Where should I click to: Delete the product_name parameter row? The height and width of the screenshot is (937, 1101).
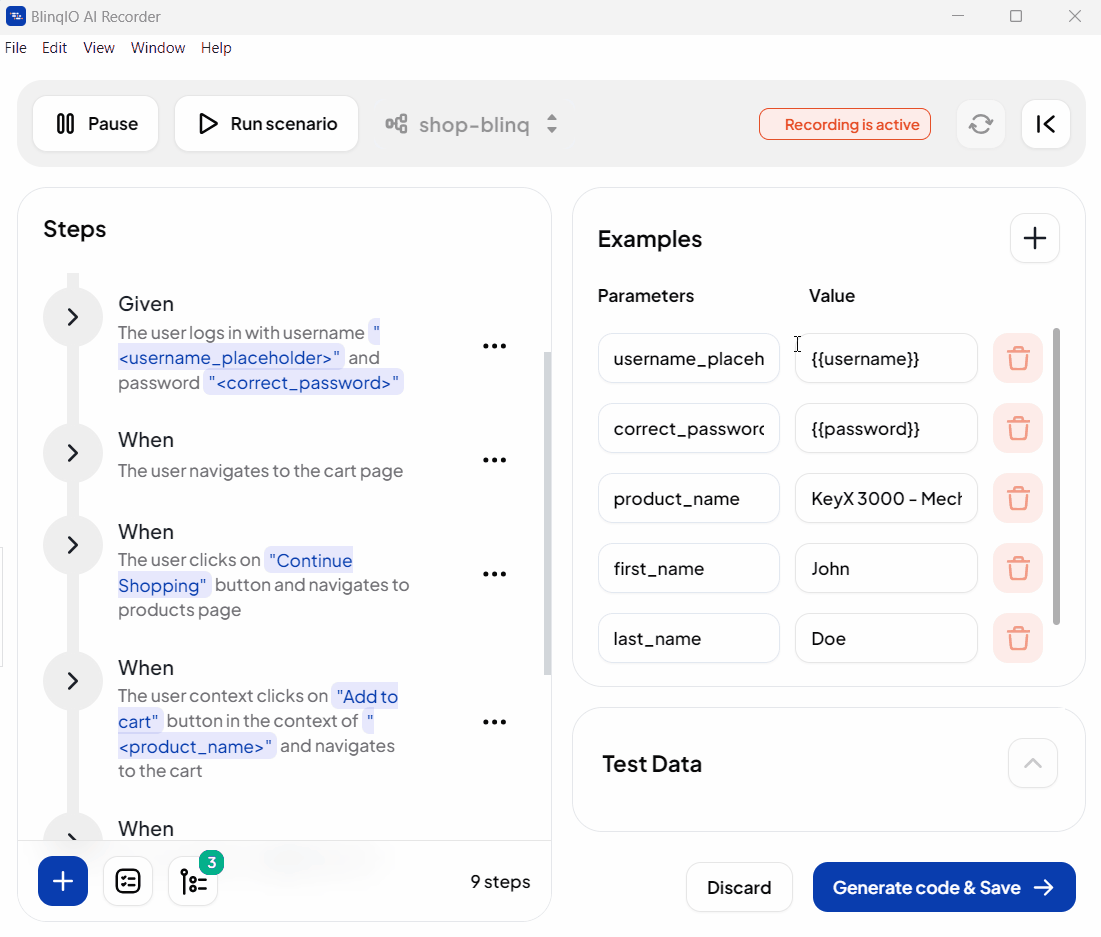[x=1017, y=499]
